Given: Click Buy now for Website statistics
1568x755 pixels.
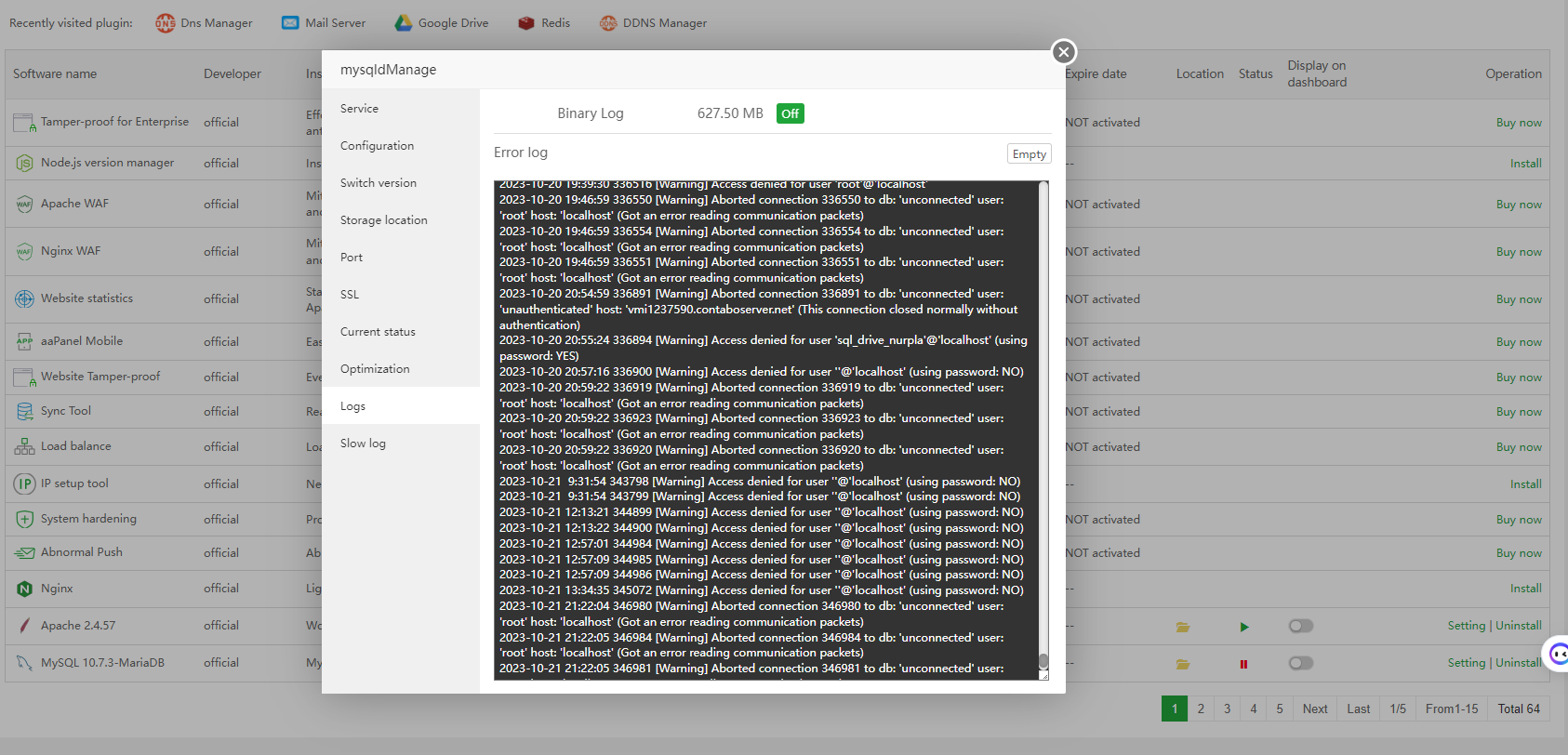Looking at the screenshot, I should pos(1519,299).
